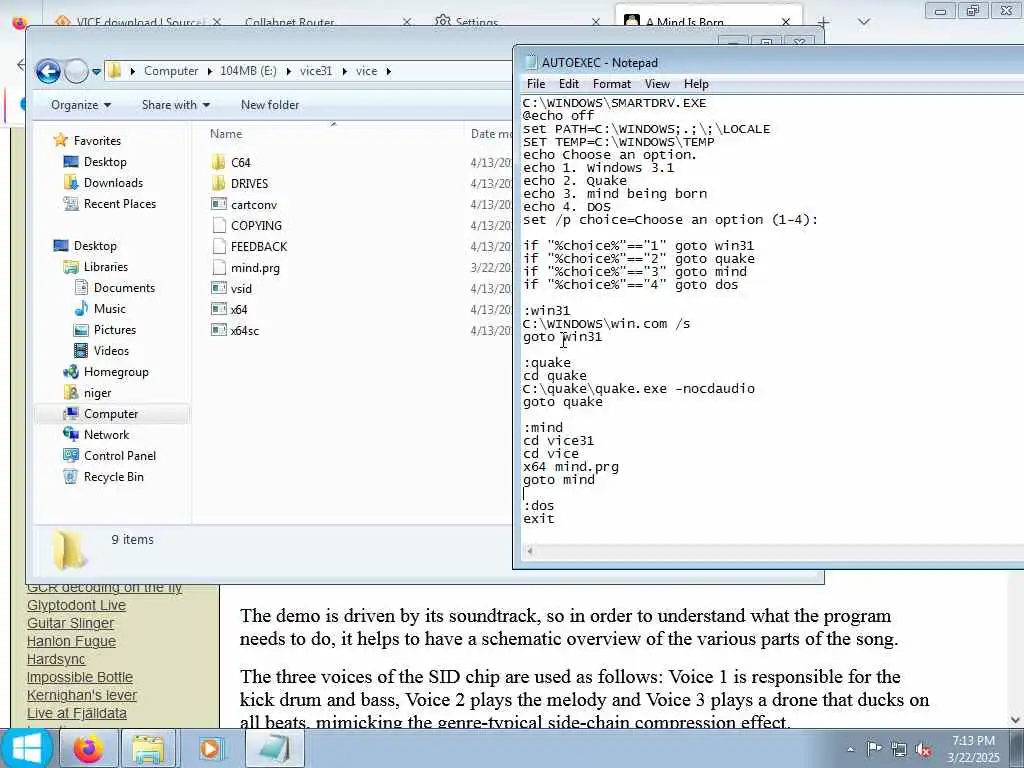
Task: Open the Share with dropdown
Action: [176, 105]
